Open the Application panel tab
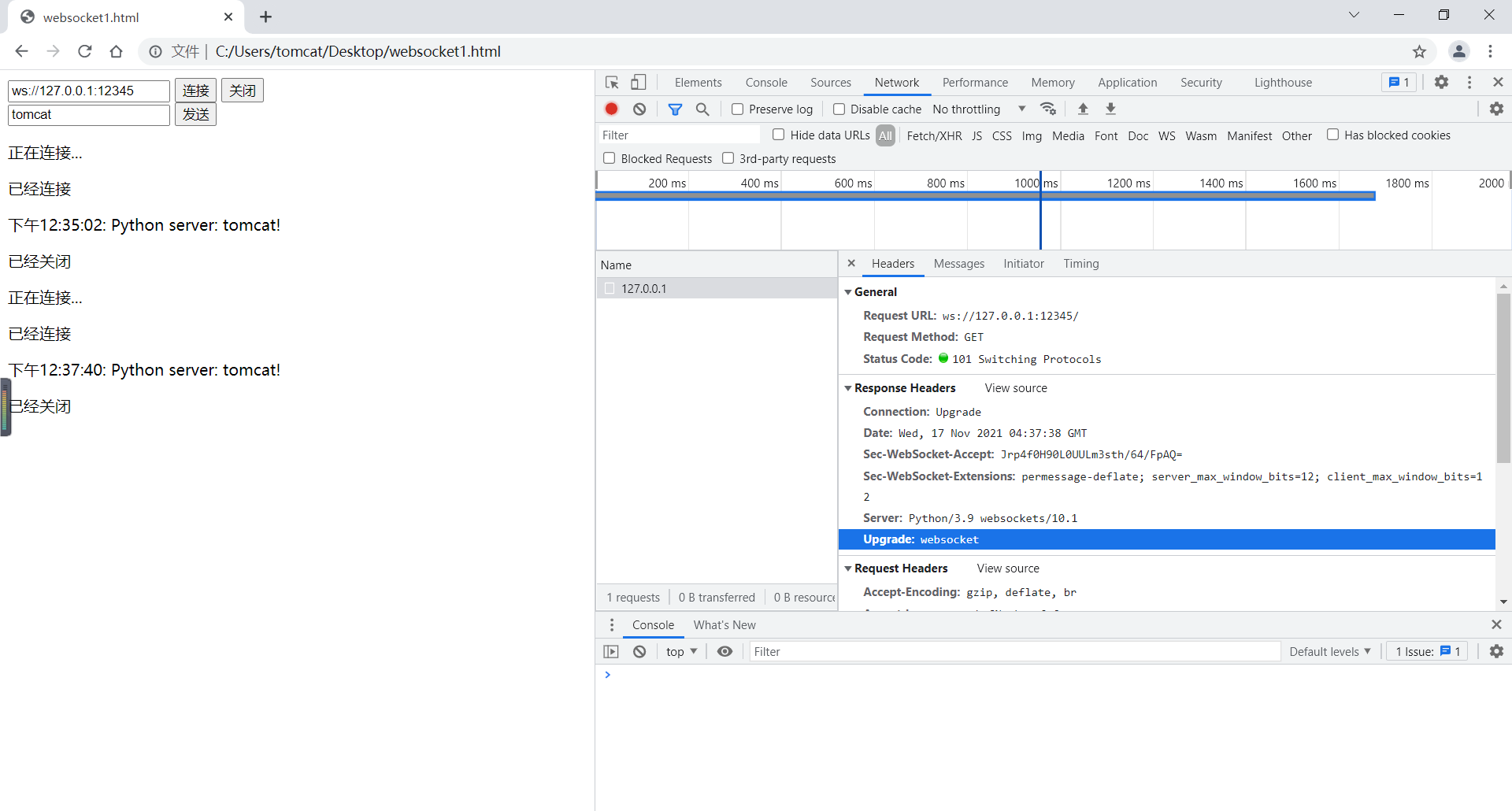 point(1128,83)
